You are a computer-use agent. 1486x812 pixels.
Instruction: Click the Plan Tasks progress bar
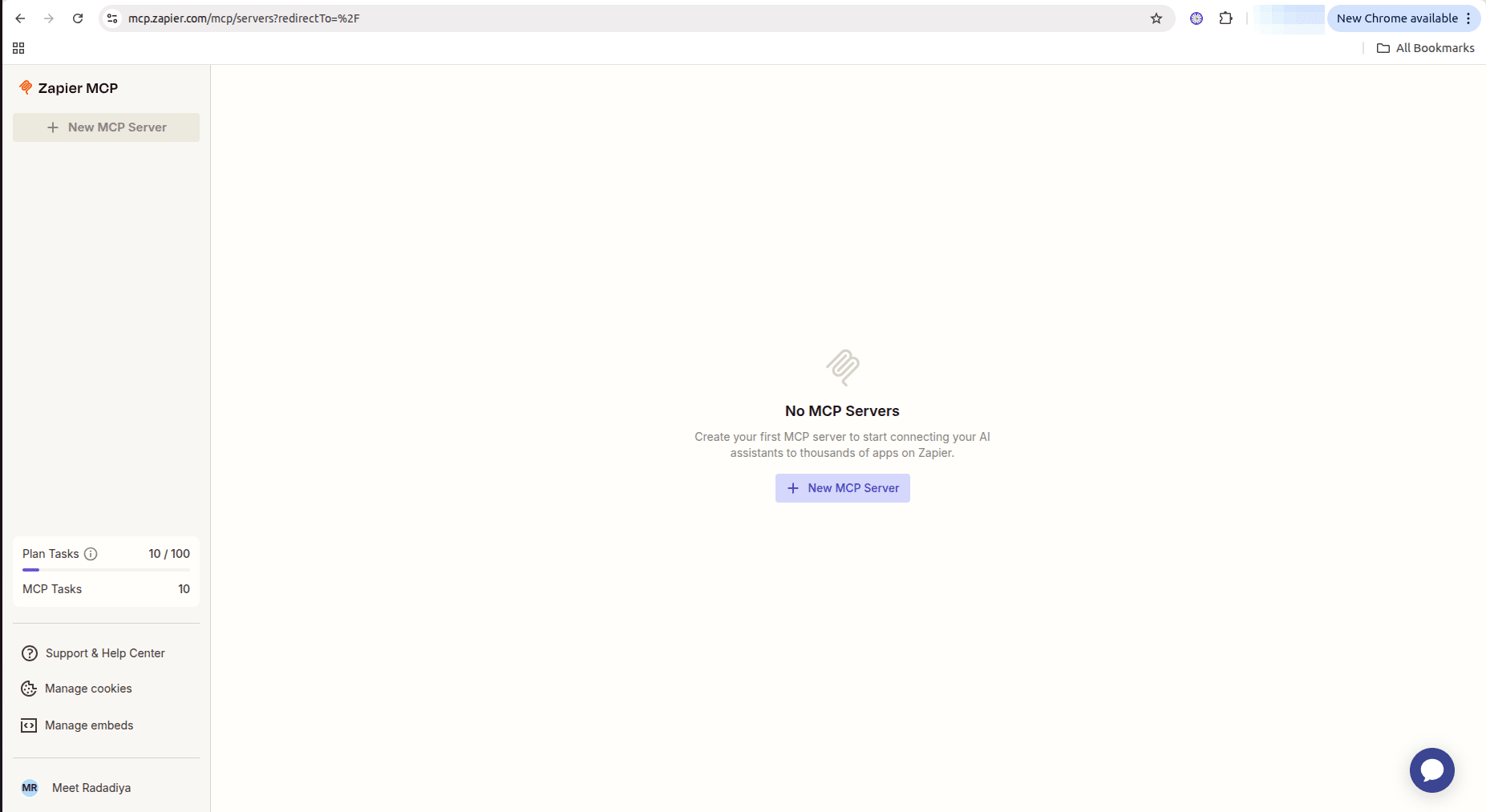coord(106,570)
